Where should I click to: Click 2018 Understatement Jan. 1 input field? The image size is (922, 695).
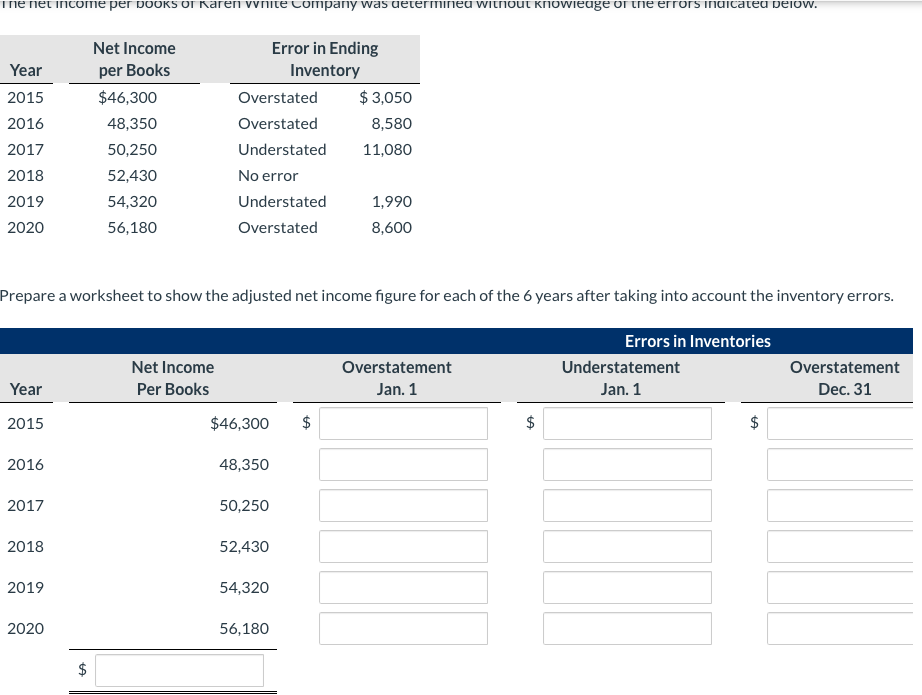pos(627,546)
